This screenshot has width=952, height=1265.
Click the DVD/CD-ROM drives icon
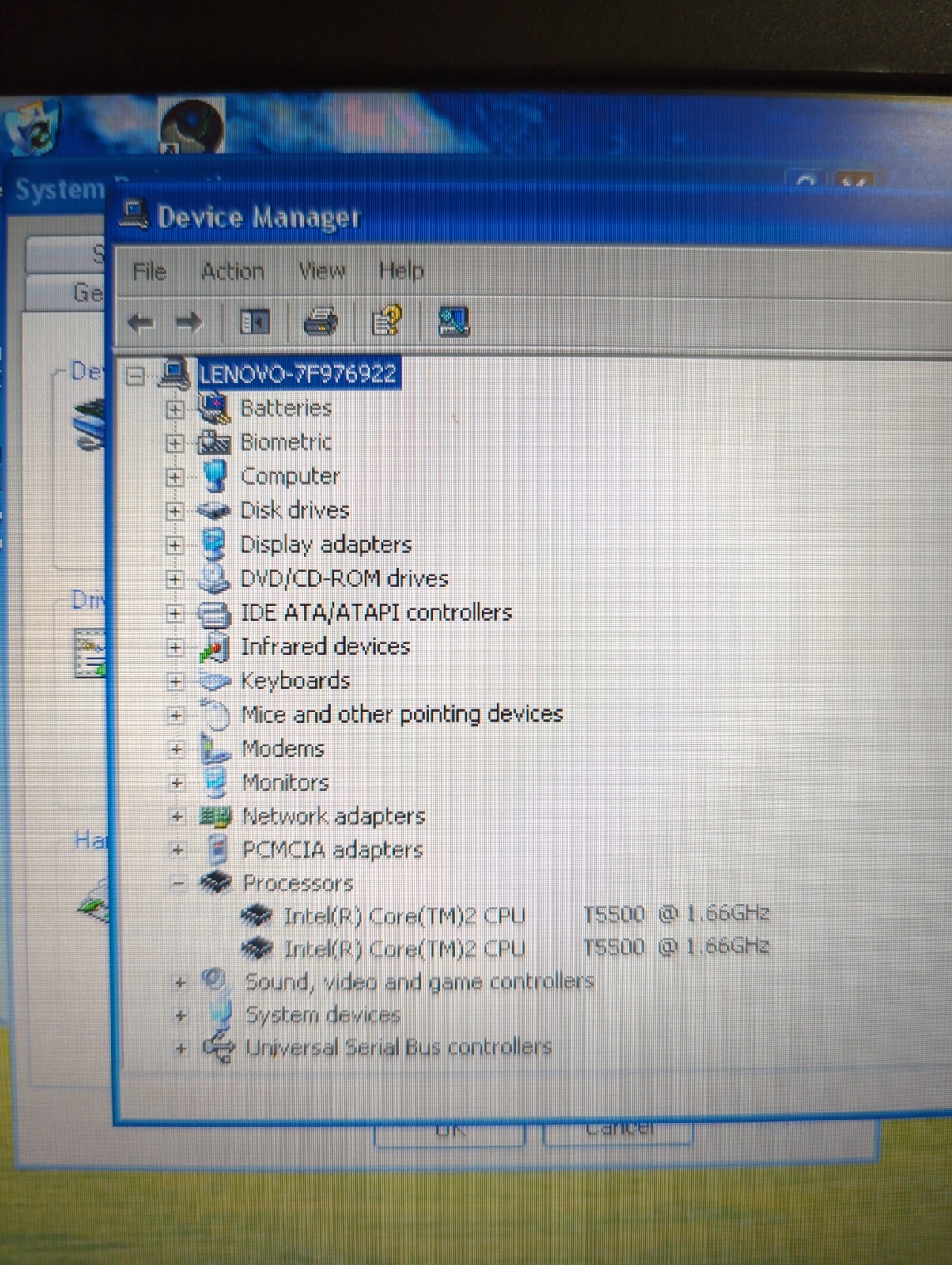click(213, 578)
